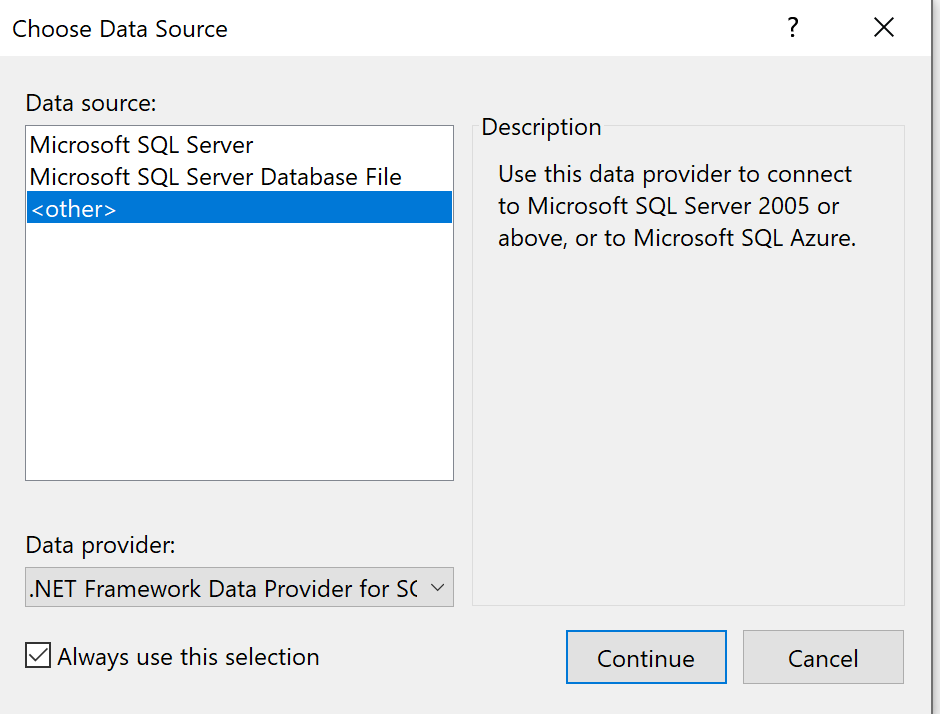Click the Cancel button
The image size is (940, 714).
(822, 657)
